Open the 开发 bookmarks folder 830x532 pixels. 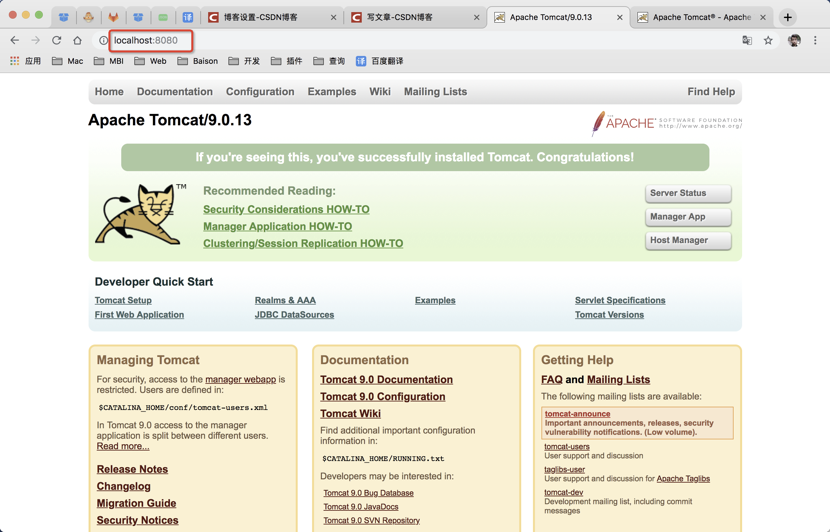pos(244,61)
